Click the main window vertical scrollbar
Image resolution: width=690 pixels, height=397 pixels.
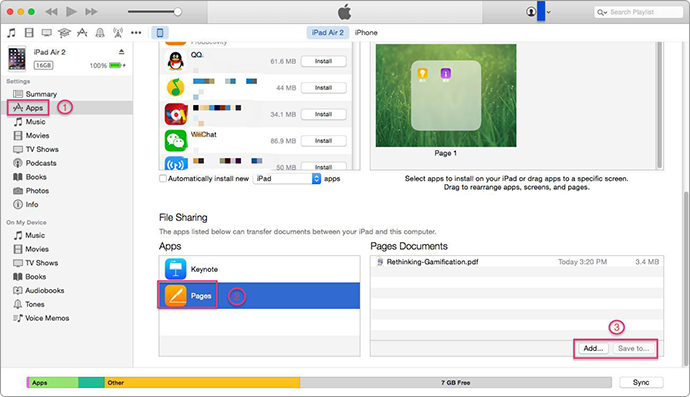(x=686, y=279)
